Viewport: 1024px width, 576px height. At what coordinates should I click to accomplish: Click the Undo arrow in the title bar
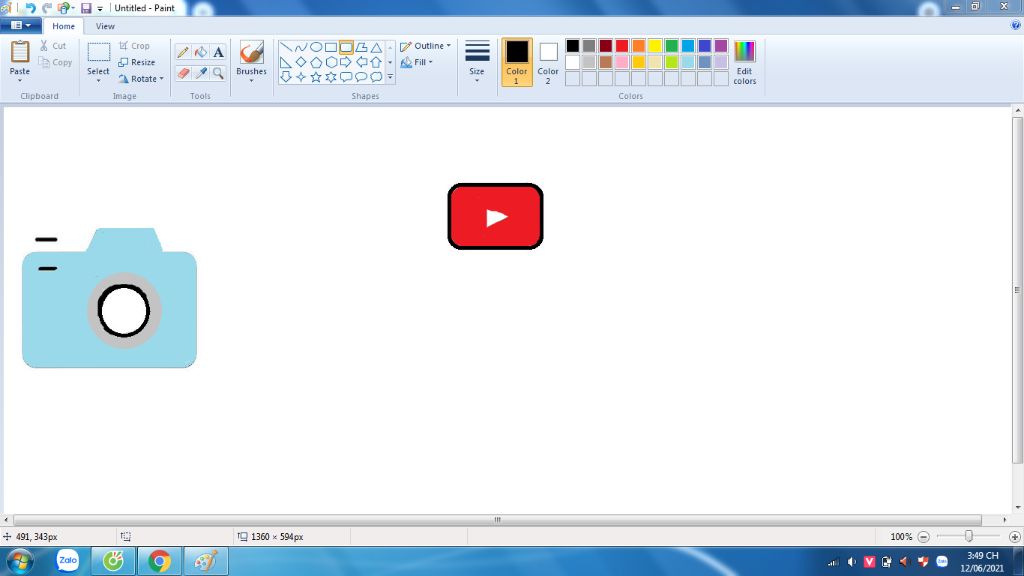(30, 8)
